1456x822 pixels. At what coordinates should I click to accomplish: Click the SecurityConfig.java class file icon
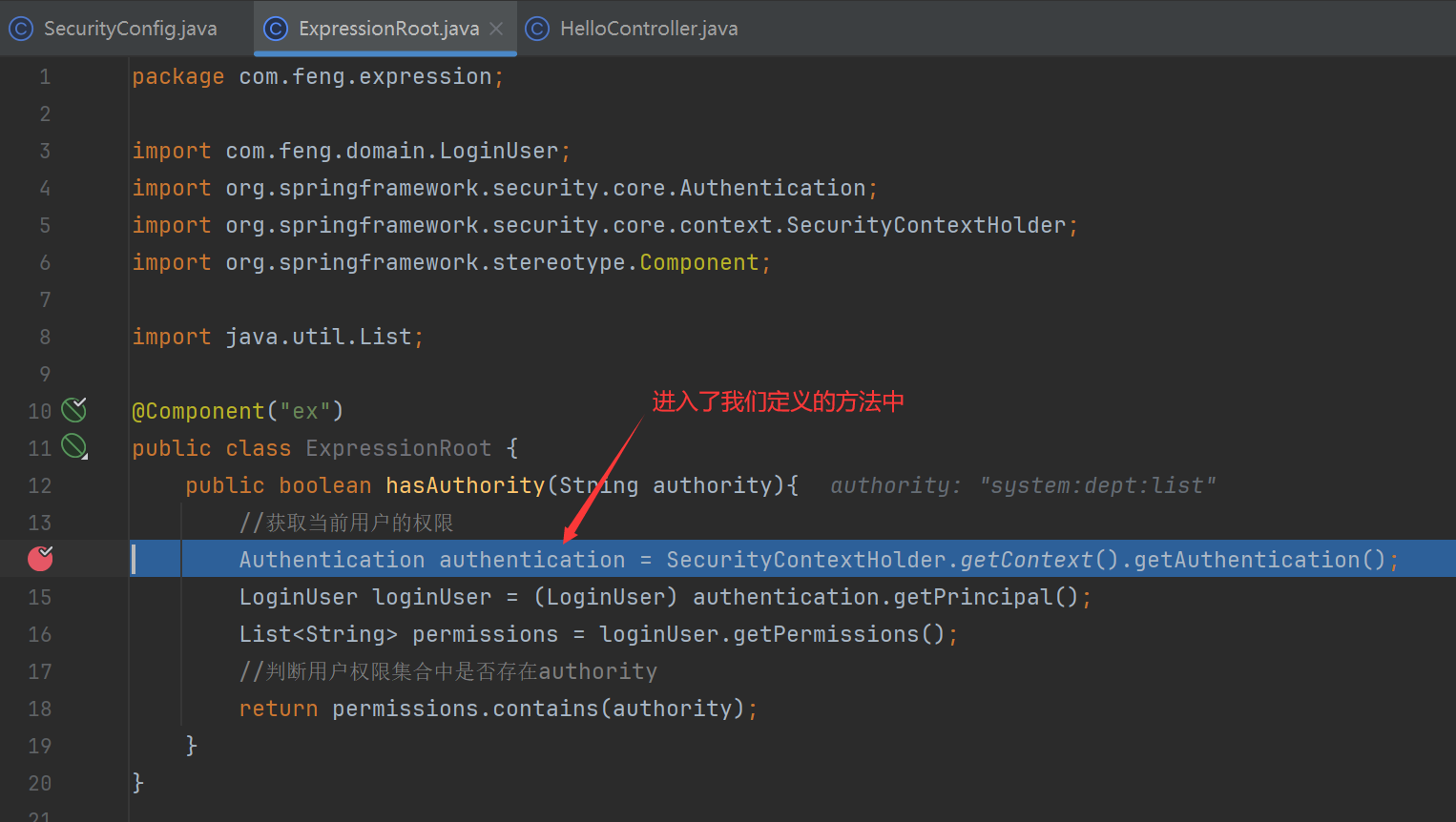(x=20, y=29)
